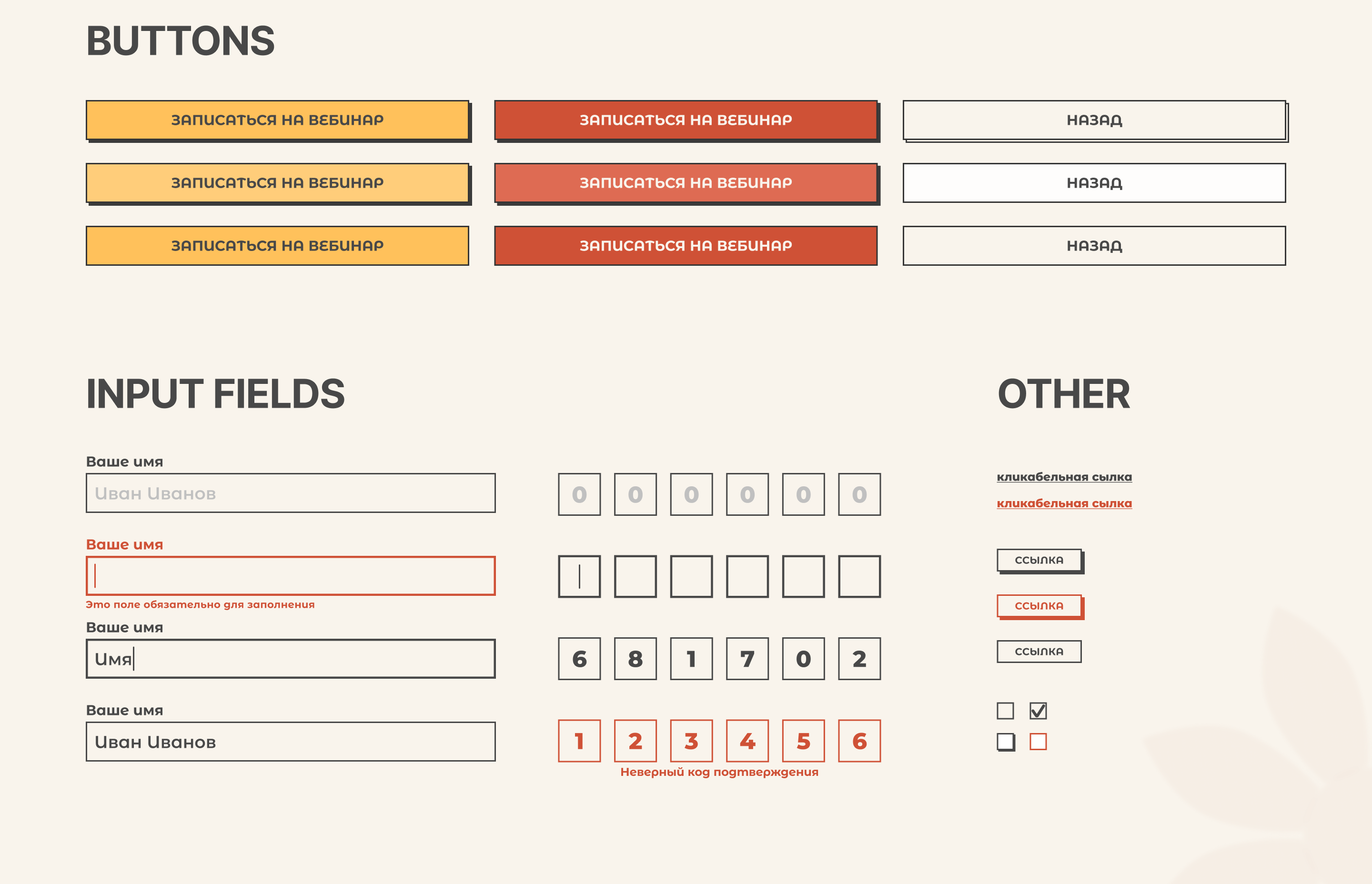The width and height of the screenshot is (1372, 884).
Task: Select the code box showing digit 7
Action: (x=747, y=659)
